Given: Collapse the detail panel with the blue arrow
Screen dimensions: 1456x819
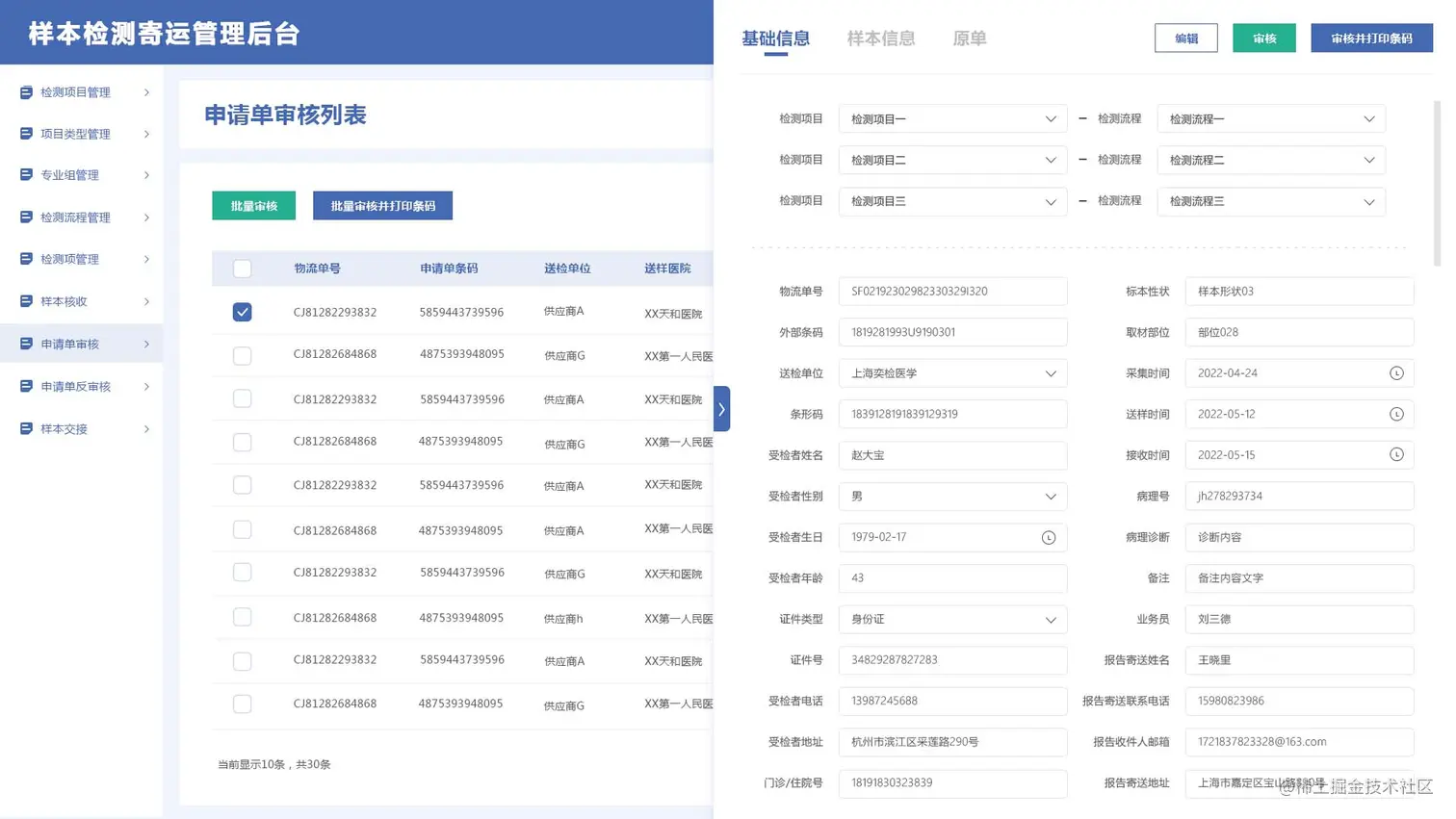Looking at the screenshot, I should pos(721,409).
